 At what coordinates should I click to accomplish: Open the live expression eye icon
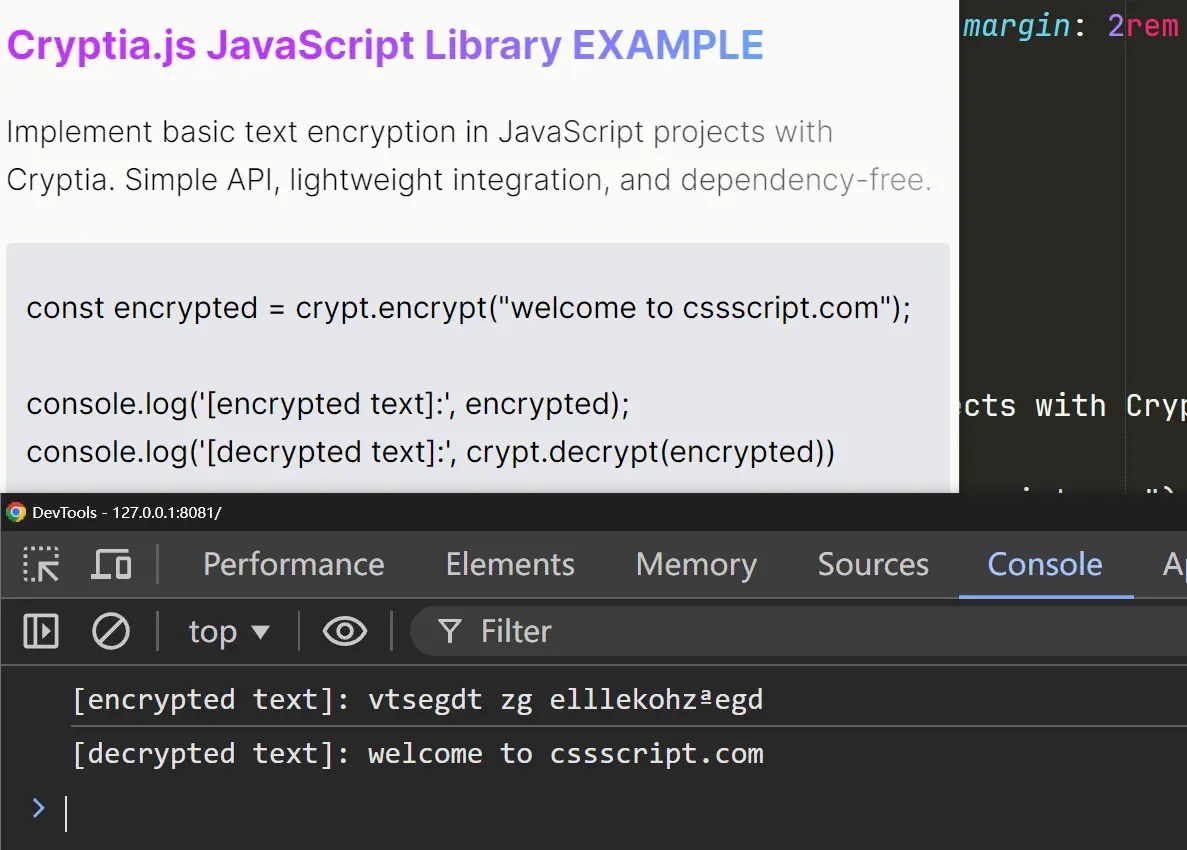coord(344,631)
